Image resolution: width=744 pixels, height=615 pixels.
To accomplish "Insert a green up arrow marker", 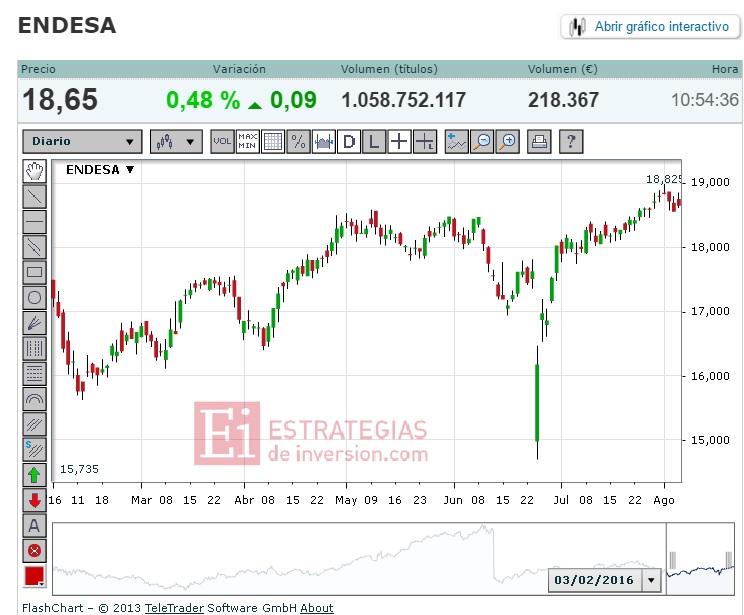I will (x=34, y=475).
